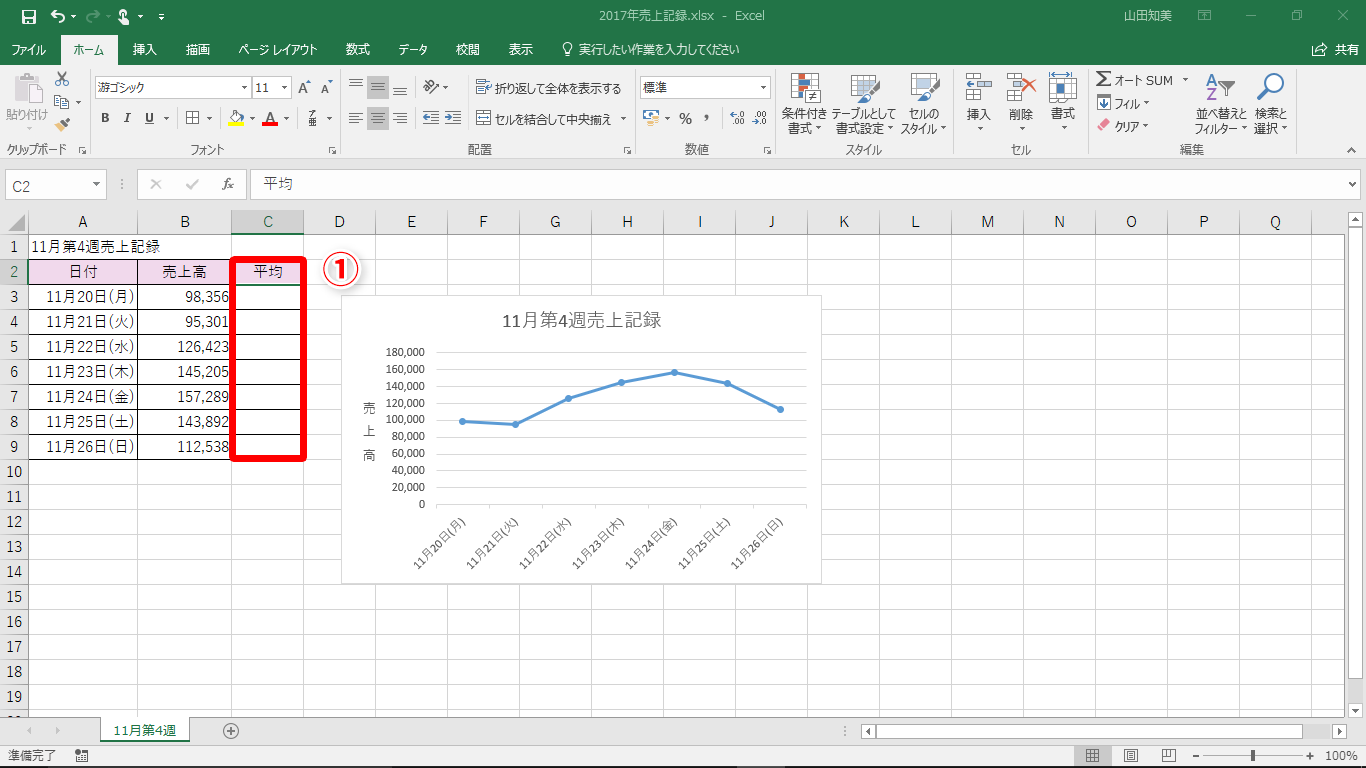Open the font name dropdown (游ゴシック)
Image resolution: width=1366 pixels, height=768 pixels.
point(242,88)
